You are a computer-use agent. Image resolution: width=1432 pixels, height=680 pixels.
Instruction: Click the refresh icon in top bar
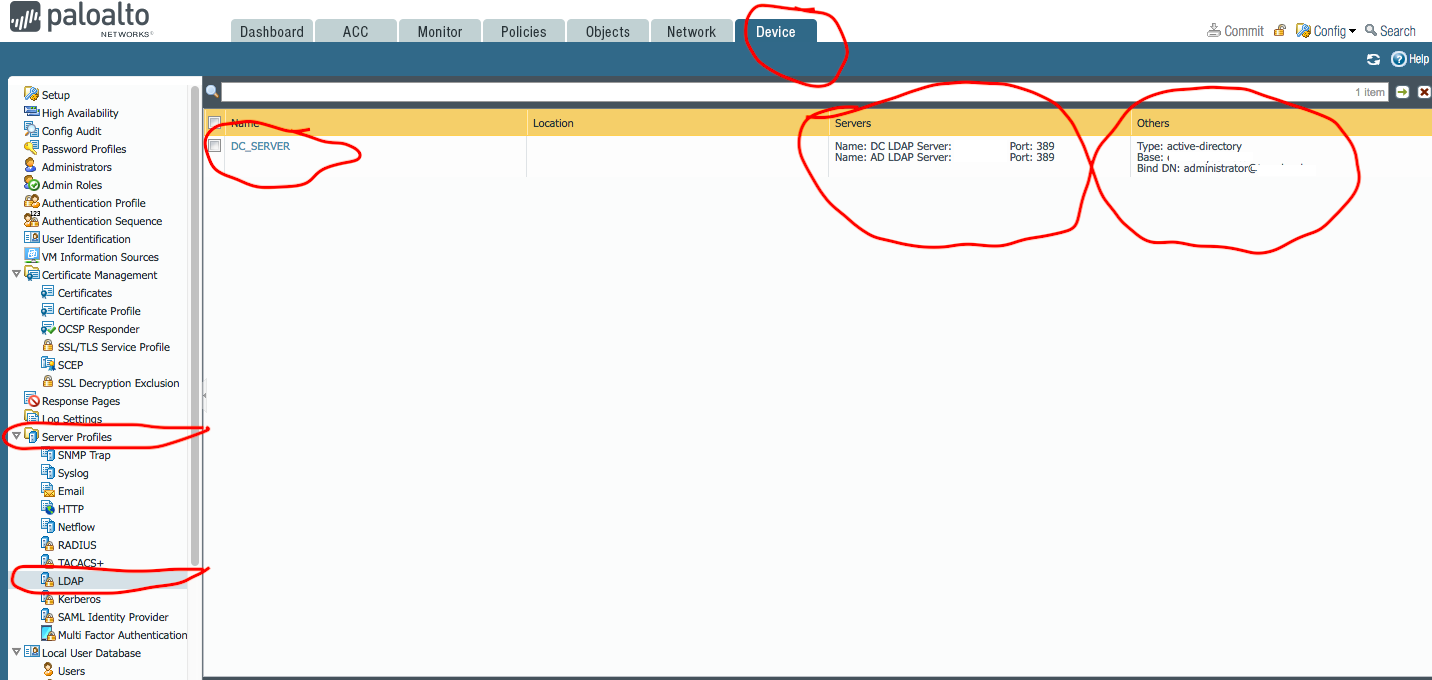pyautogui.click(x=1373, y=60)
